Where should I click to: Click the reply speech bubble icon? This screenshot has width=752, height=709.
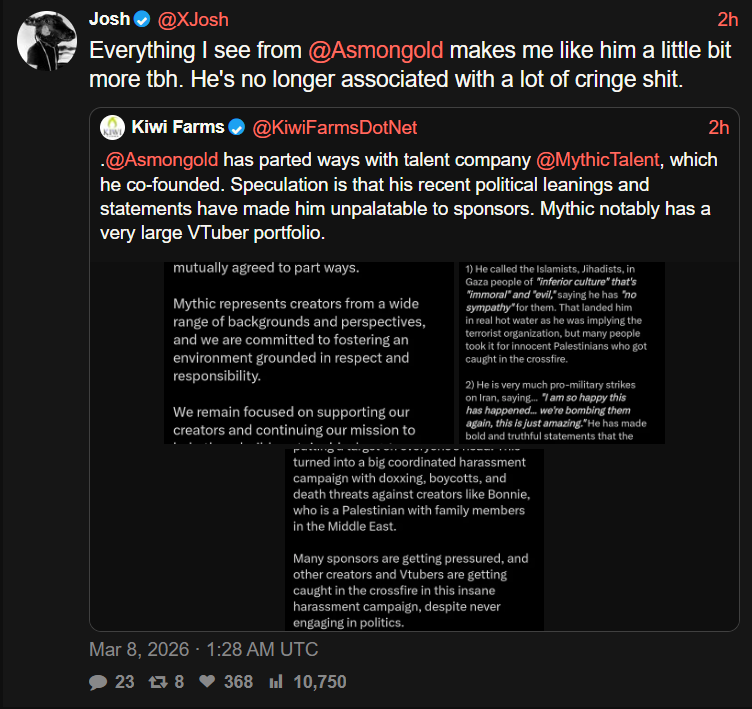(98, 682)
